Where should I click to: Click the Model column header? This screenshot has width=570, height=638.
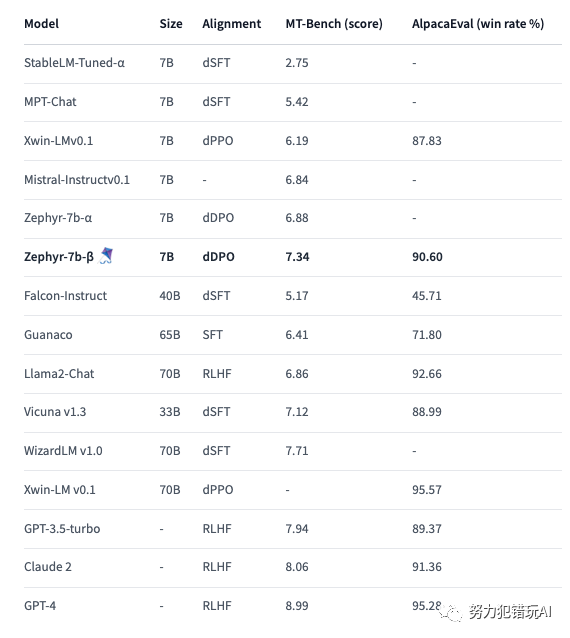pyautogui.click(x=41, y=24)
